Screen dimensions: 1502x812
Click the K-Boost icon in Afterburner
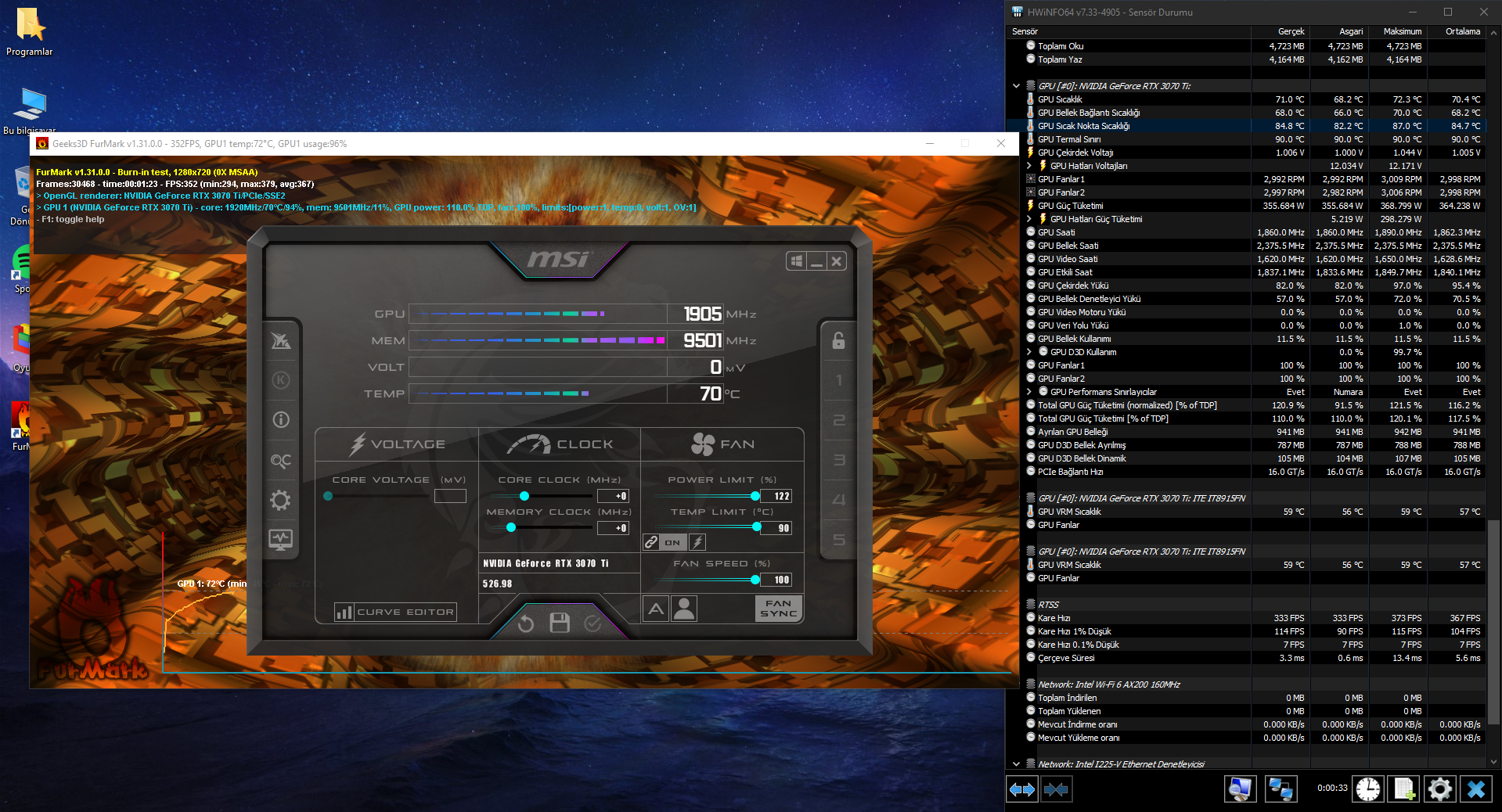[280, 380]
